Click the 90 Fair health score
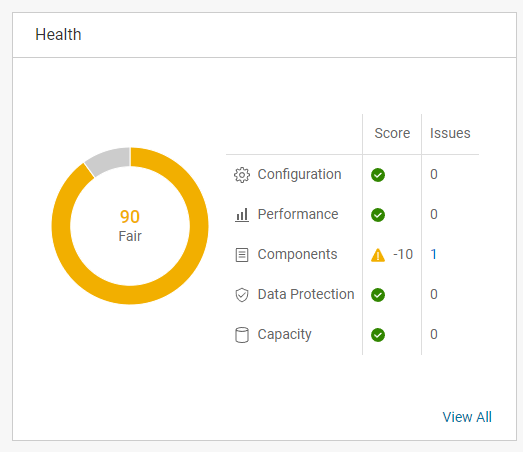 130,226
